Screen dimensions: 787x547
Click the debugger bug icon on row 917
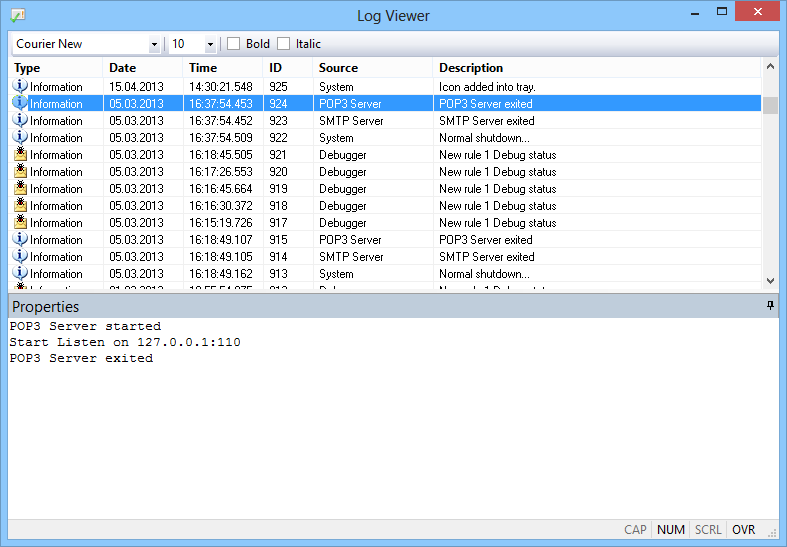(x=21, y=222)
